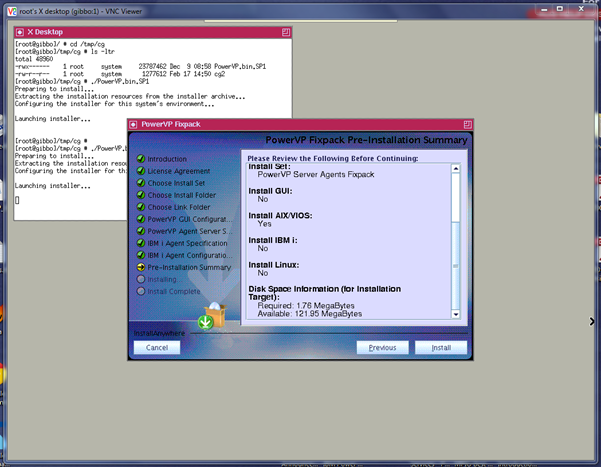Image resolution: width=601 pixels, height=467 pixels.
Task: Select the Choose Install Set step label
Action: [x=176, y=183]
